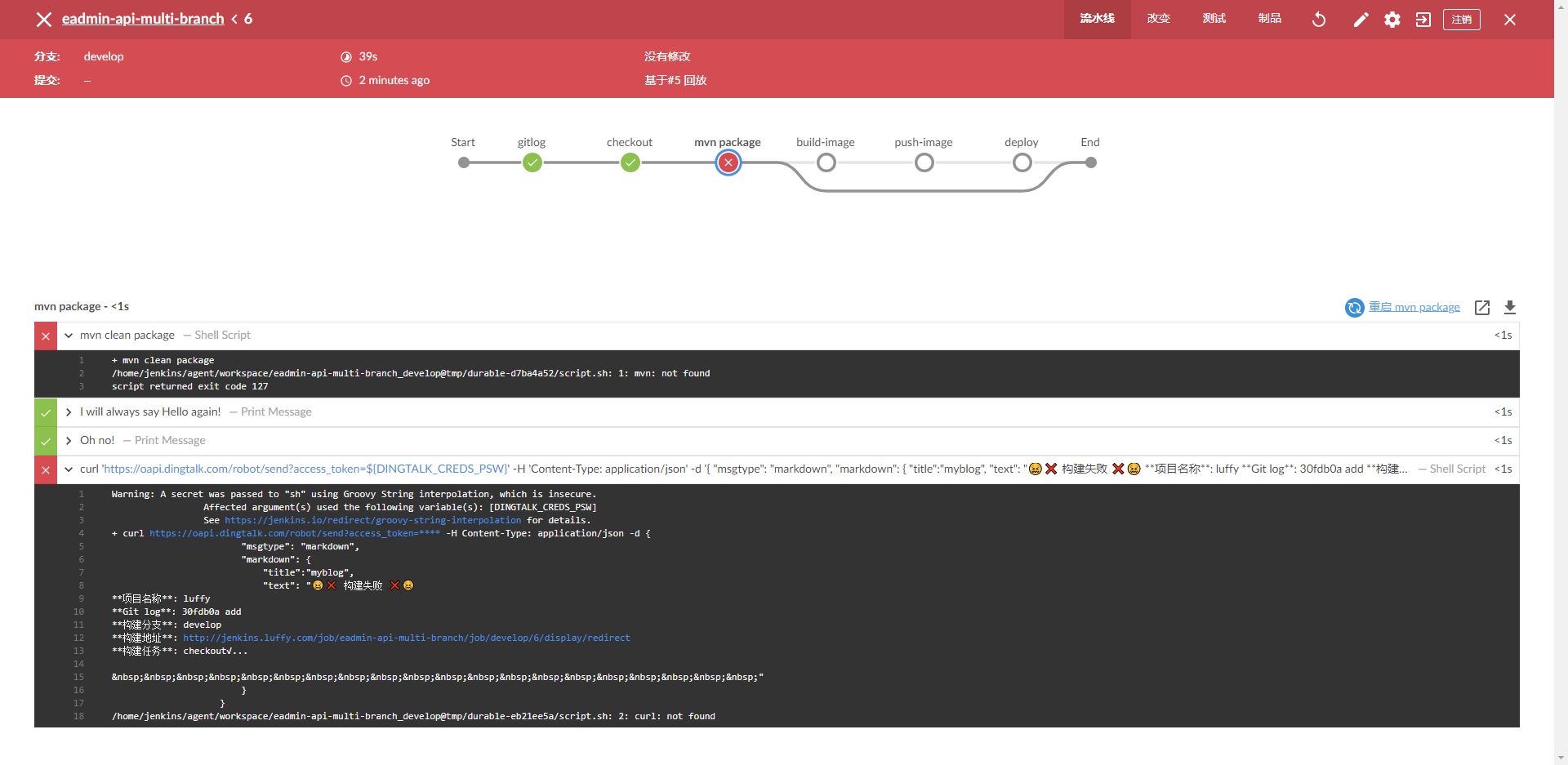Collapse the mvn clean package step

69,336
